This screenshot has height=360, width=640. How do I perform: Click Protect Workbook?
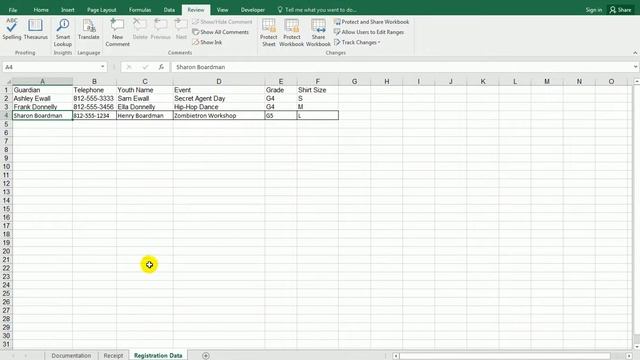(x=291, y=33)
